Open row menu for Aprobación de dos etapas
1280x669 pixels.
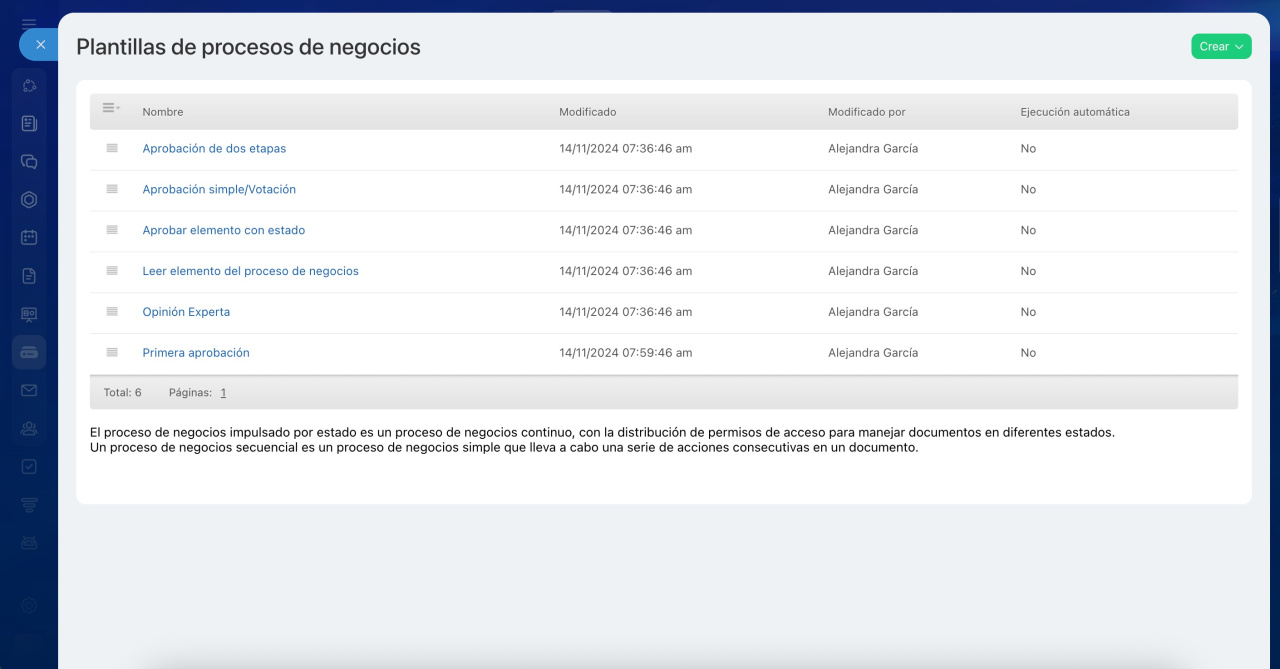[112, 148]
